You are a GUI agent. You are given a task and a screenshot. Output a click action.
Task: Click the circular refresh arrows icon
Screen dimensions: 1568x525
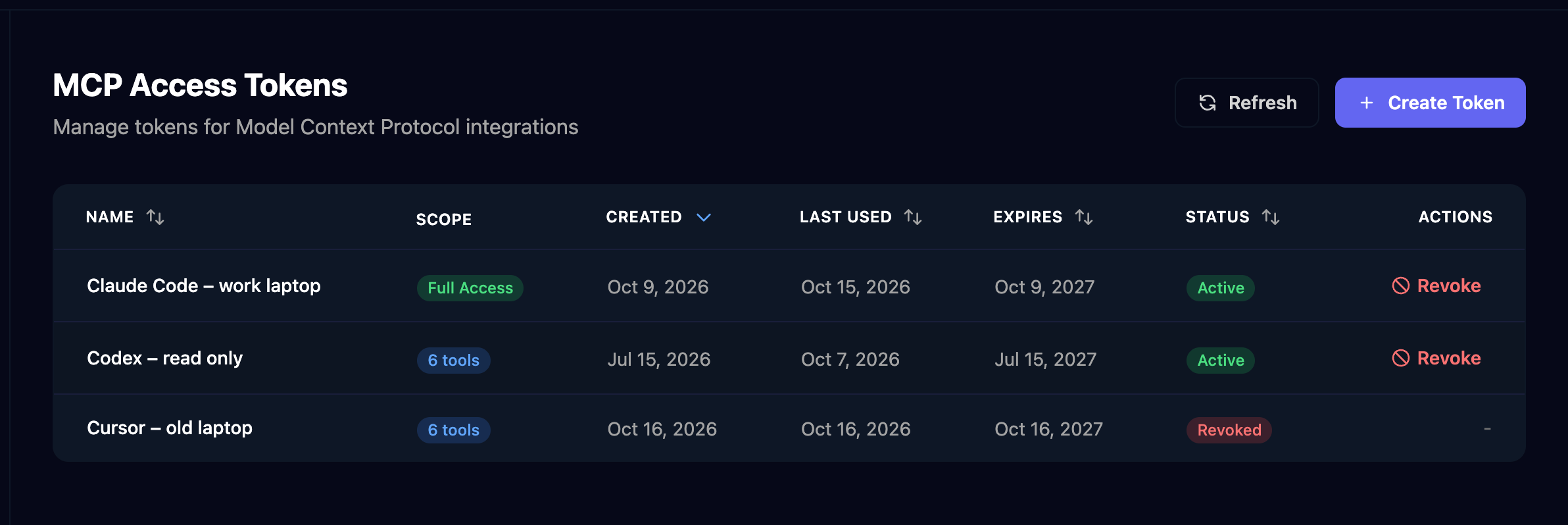[1208, 103]
